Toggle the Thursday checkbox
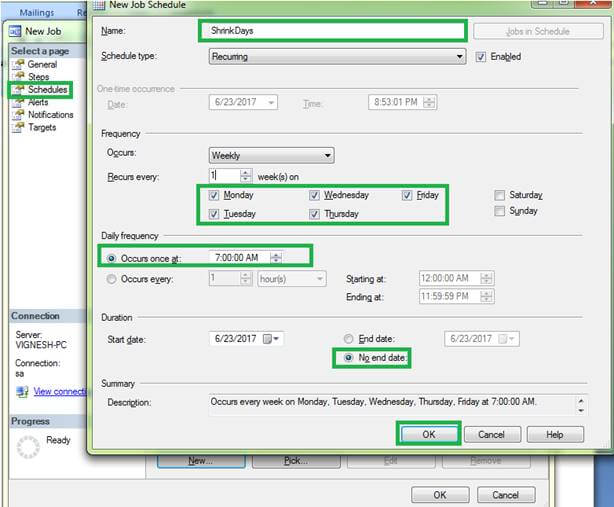 click(x=314, y=214)
